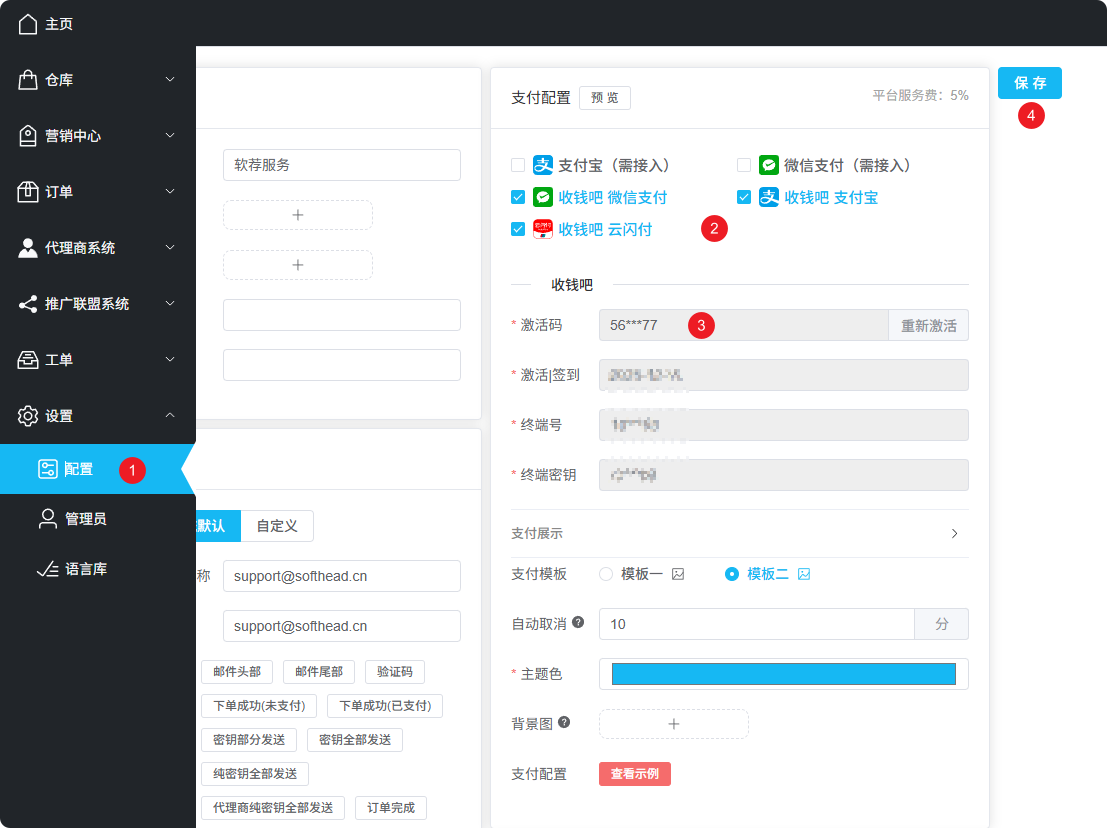The image size is (1107, 828).
Task: Click the image preview icon beside 模板二
Action: click(x=804, y=574)
